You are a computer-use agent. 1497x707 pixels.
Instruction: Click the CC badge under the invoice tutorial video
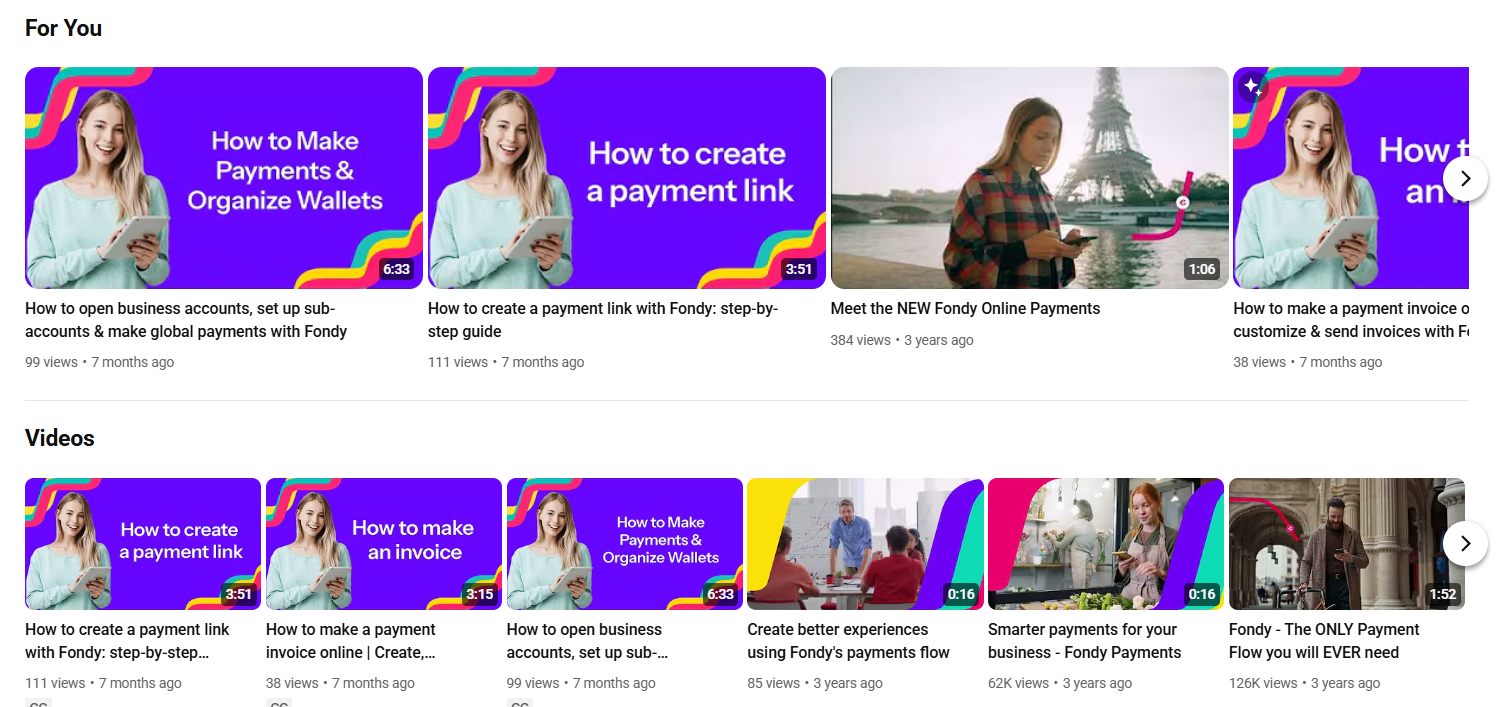[279, 704]
